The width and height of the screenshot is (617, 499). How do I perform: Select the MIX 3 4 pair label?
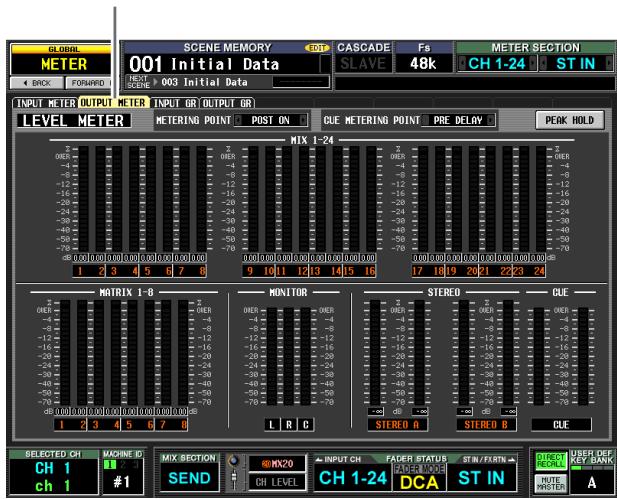point(123,271)
